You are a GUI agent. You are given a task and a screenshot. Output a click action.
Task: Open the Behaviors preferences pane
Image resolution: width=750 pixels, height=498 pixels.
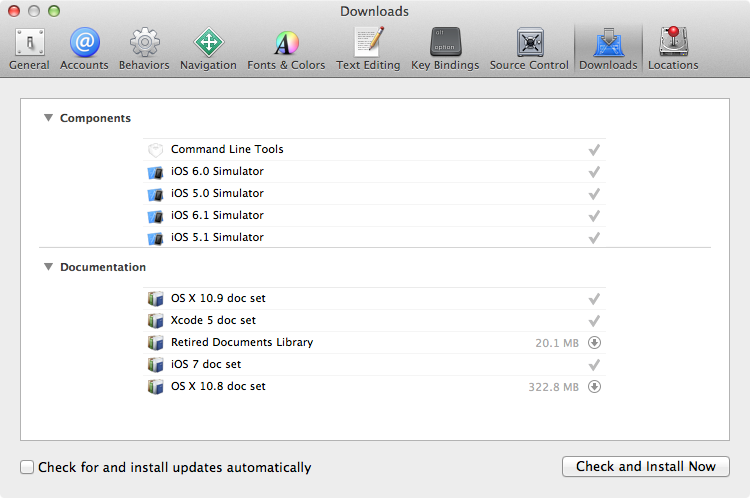pos(144,49)
